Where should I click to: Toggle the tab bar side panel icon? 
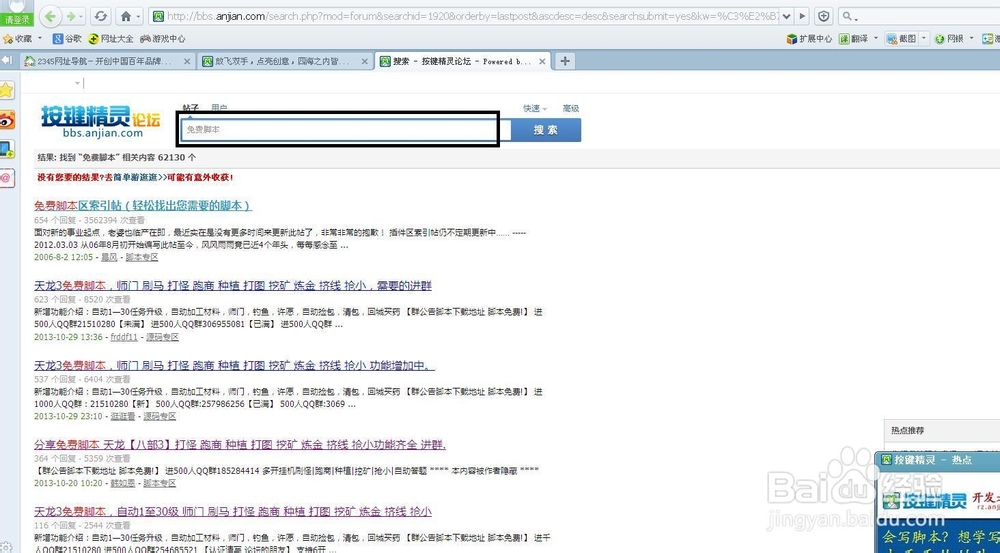(x=7, y=60)
